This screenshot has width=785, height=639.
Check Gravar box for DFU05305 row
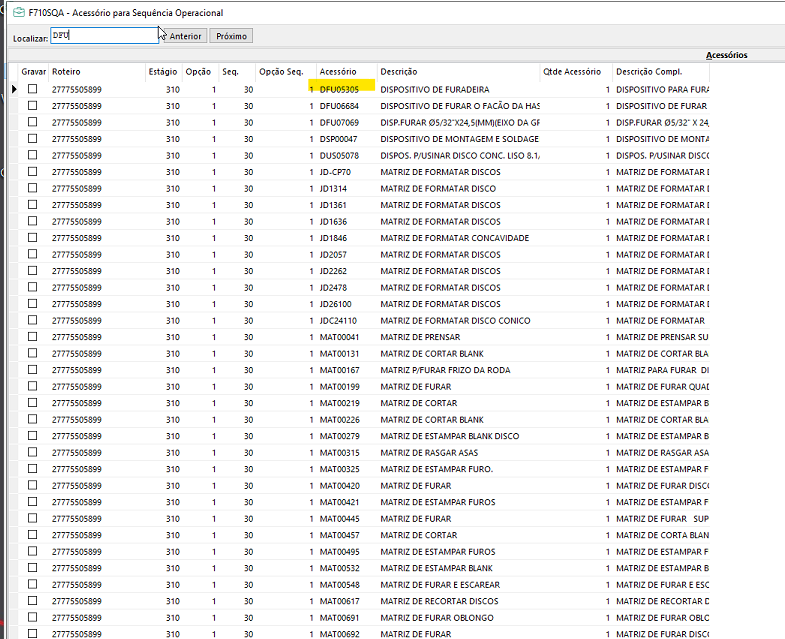click(33, 89)
